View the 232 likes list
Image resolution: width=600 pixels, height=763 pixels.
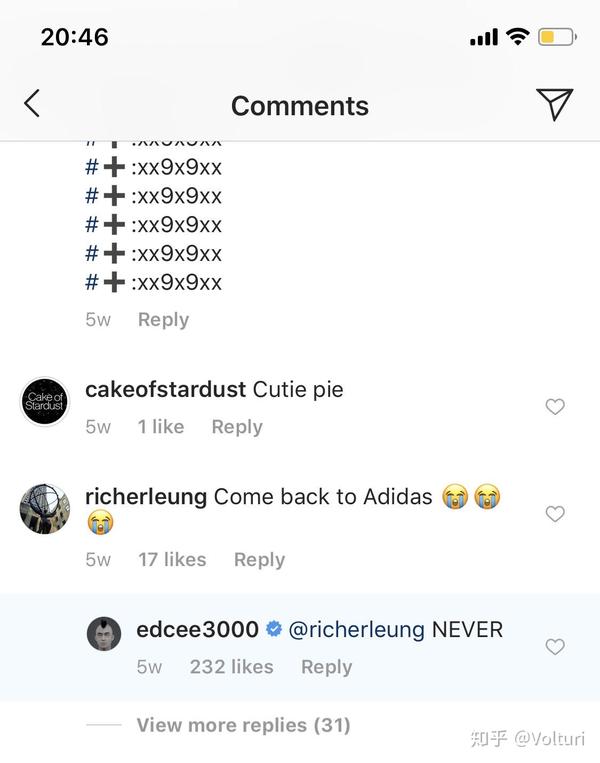point(231,667)
